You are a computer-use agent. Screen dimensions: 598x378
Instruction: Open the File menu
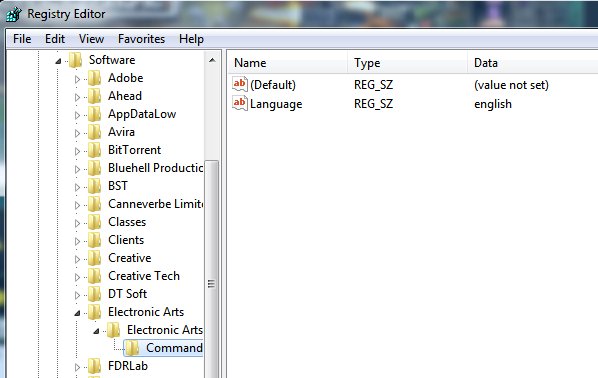(x=22, y=39)
